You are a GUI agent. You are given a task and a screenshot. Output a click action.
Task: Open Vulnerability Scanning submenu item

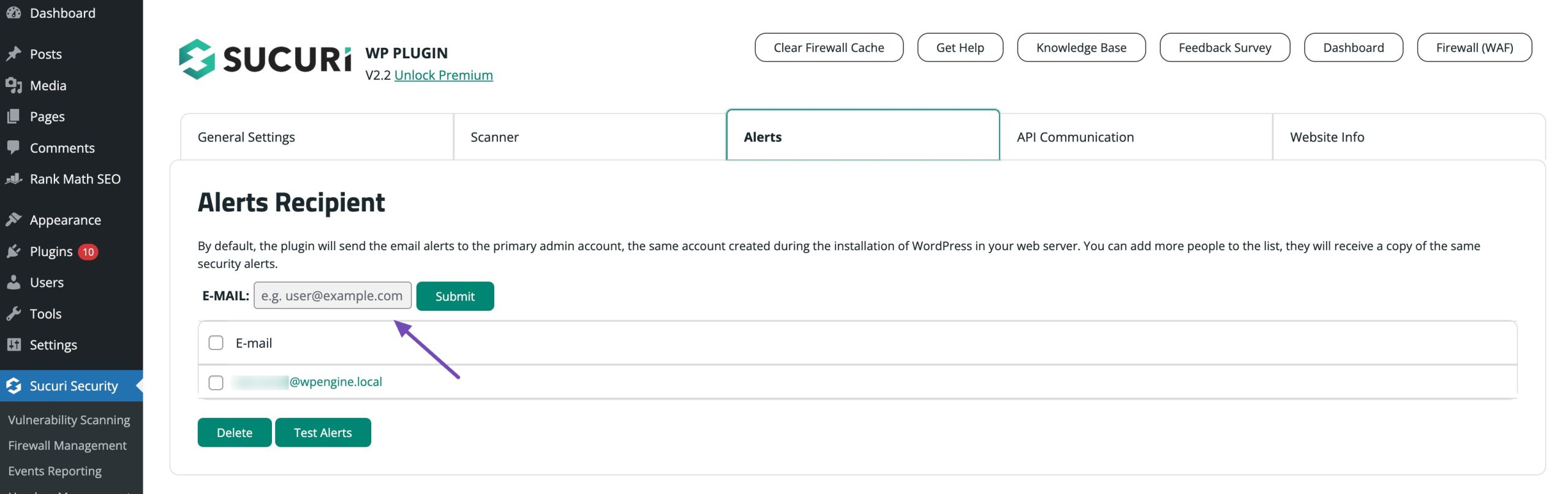[69, 420]
